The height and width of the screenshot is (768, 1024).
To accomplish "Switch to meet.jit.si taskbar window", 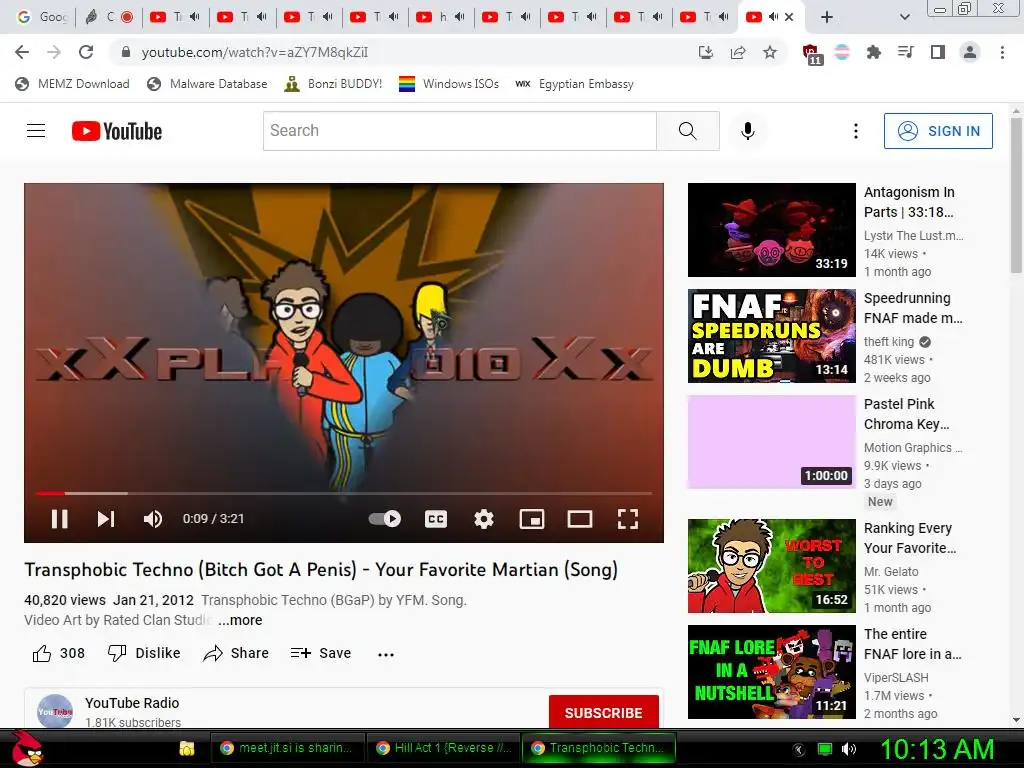I will pos(287,748).
